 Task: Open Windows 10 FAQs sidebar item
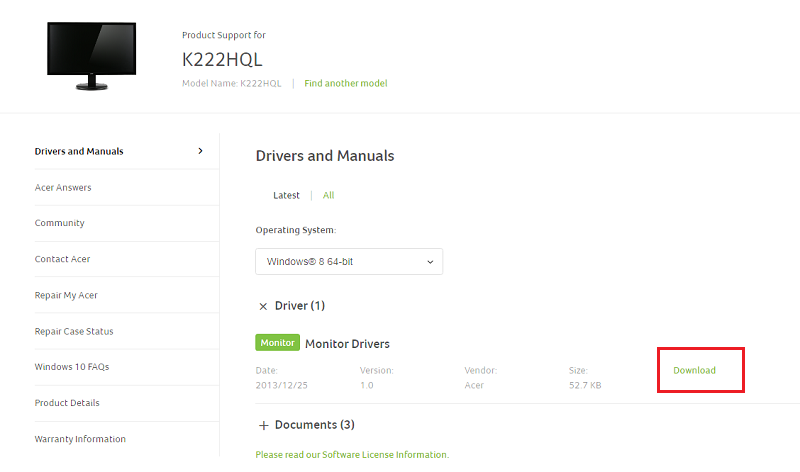[72, 367]
